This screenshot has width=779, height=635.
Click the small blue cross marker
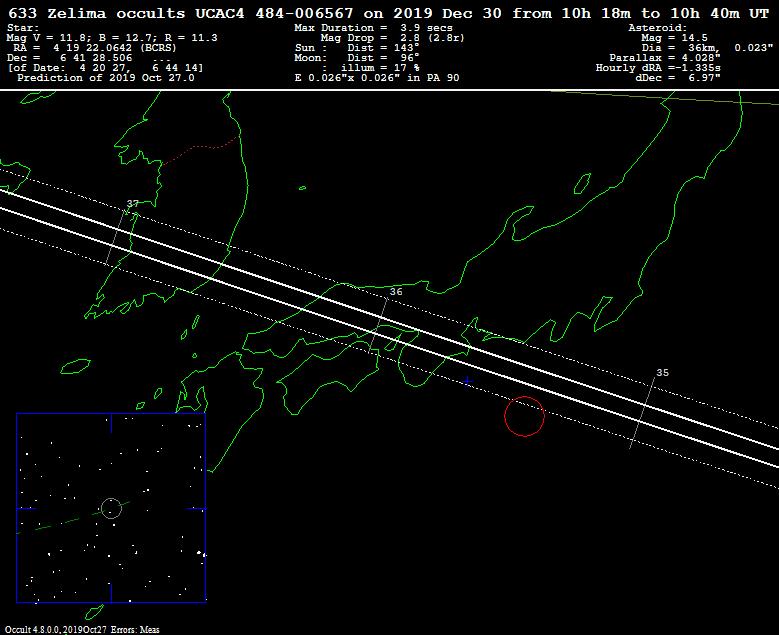click(467, 381)
